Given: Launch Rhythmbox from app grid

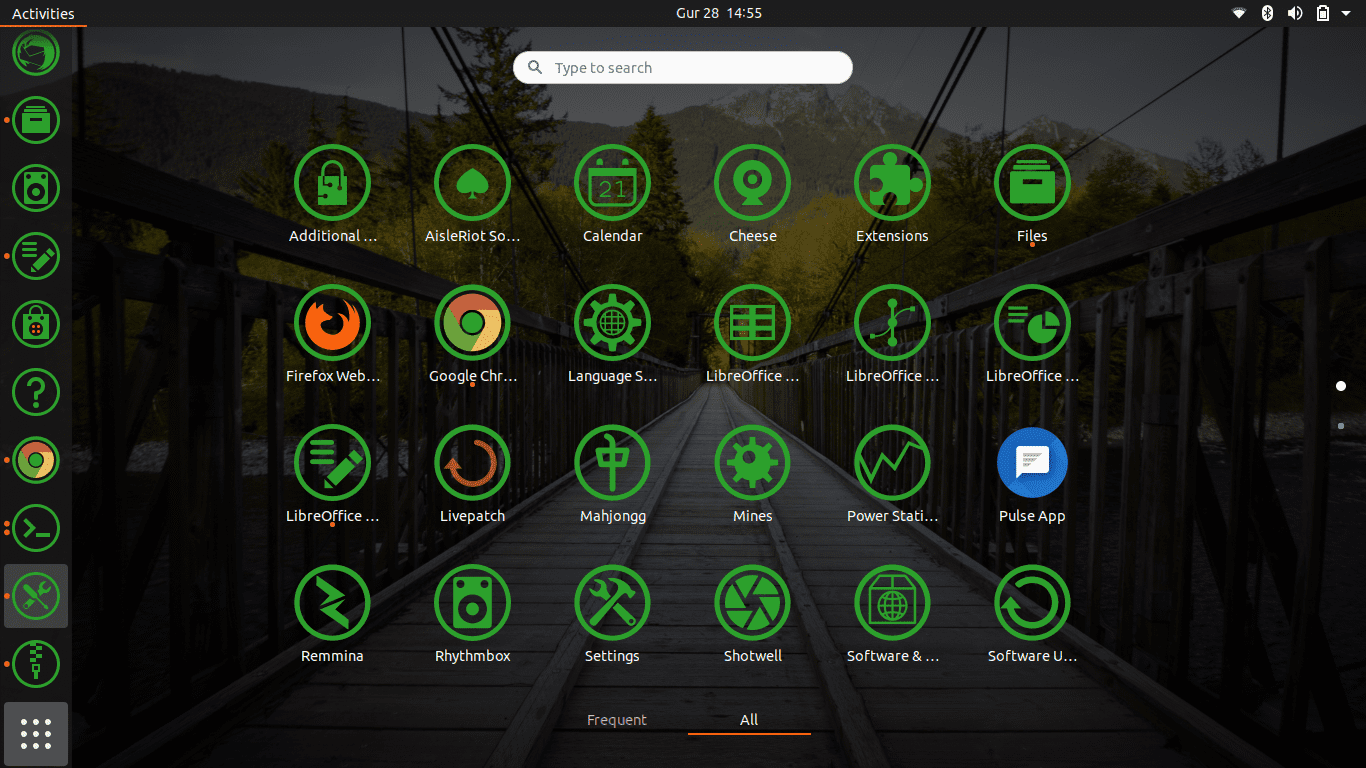Looking at the screenshot, I should pos(472,603).
